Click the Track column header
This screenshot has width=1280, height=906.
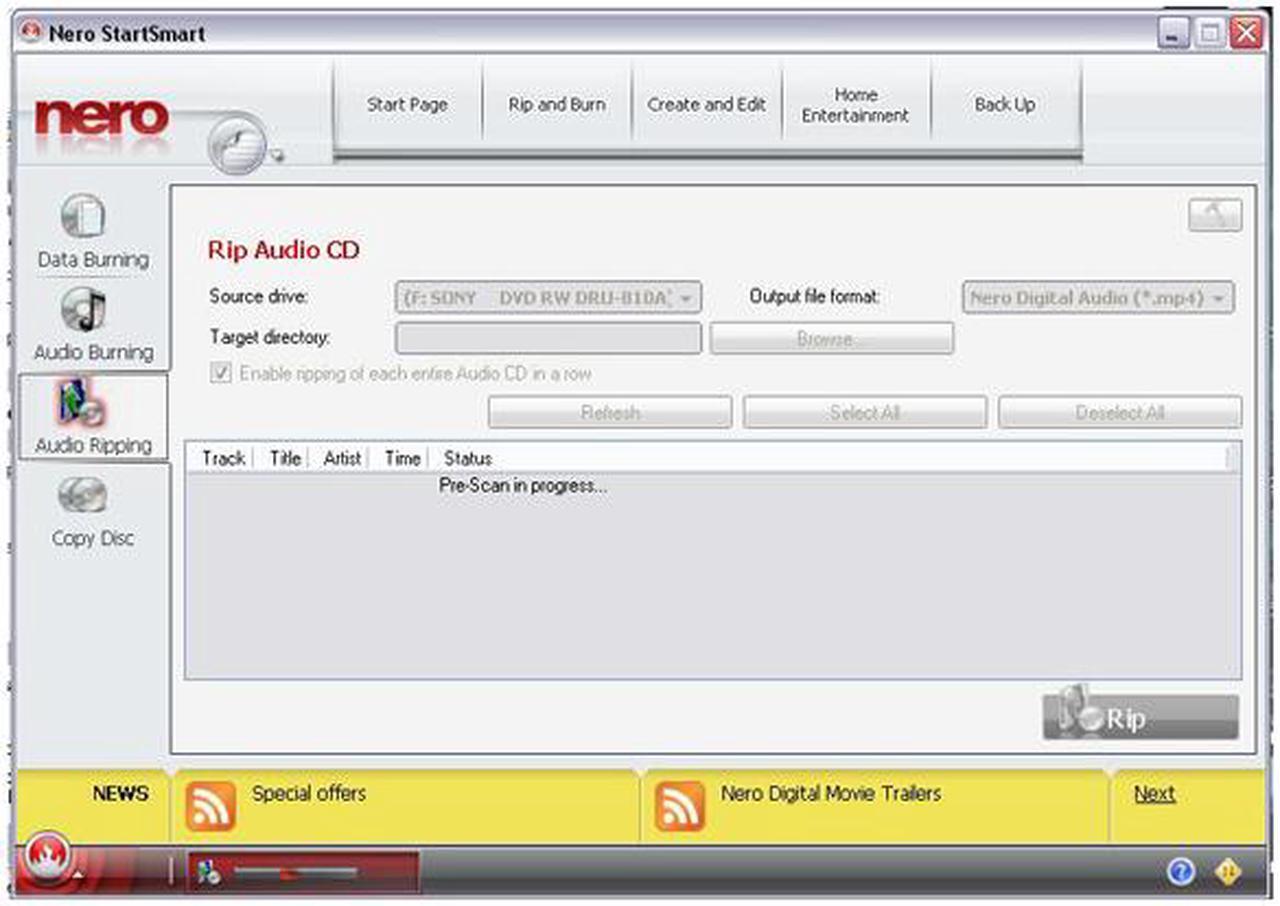pos(223,458)
